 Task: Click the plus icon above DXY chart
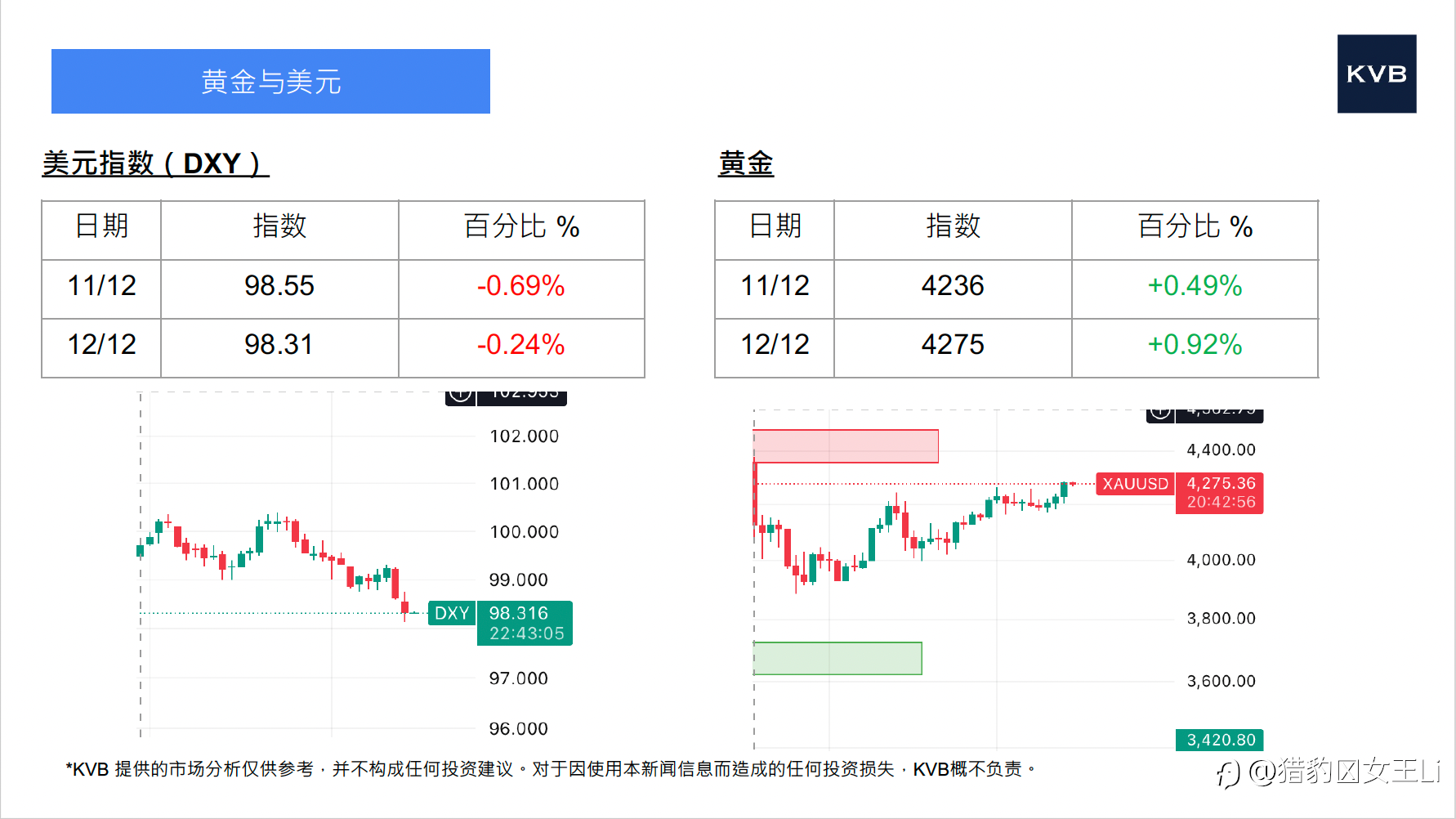[x=461, y=396]
